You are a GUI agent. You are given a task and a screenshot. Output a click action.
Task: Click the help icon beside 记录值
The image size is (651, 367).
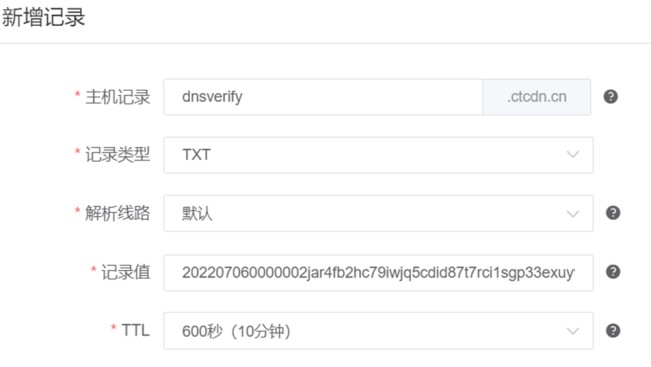tap(613, 272)
